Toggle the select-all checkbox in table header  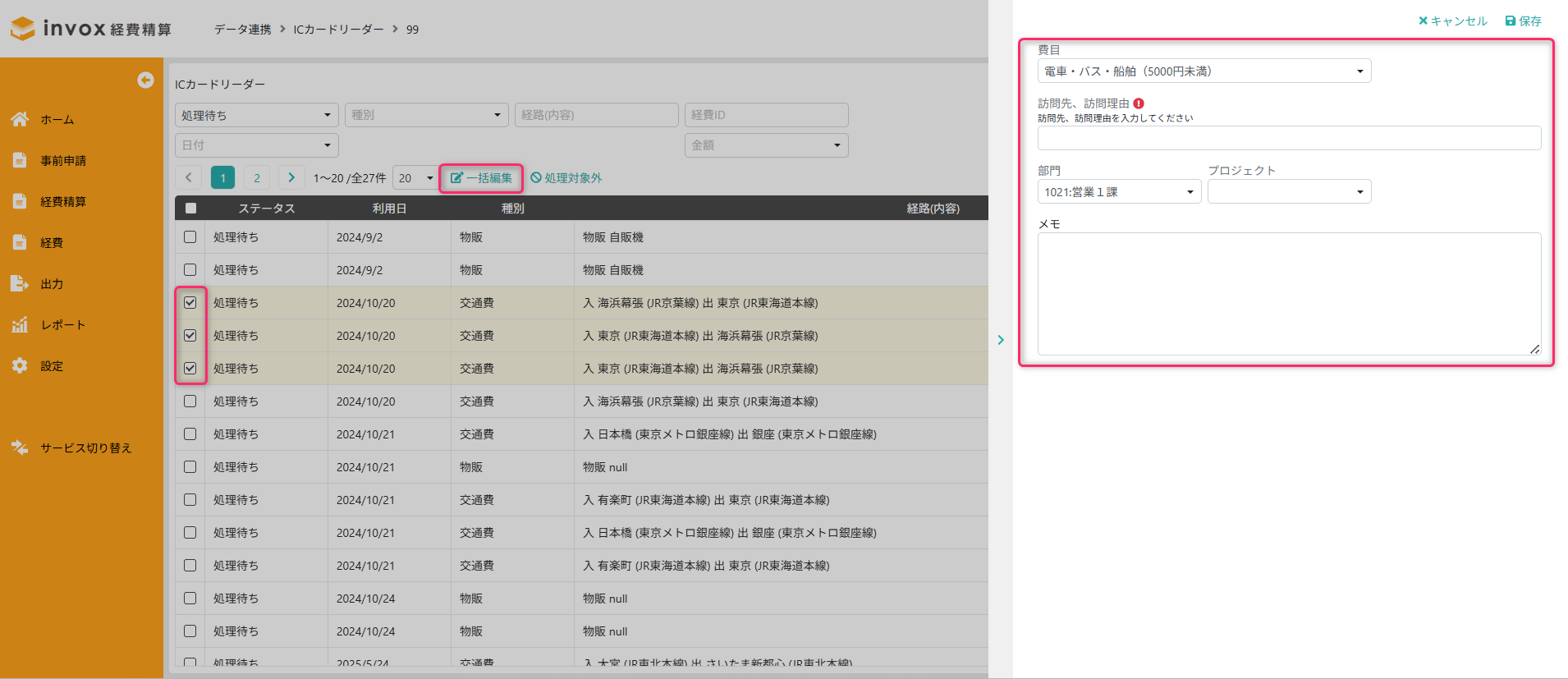tap(190, 209)
